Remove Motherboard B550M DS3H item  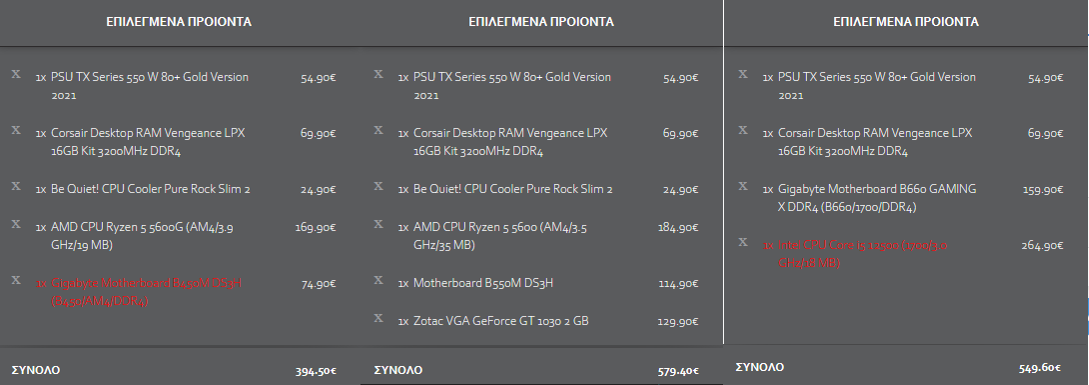(x=379, y=280)
